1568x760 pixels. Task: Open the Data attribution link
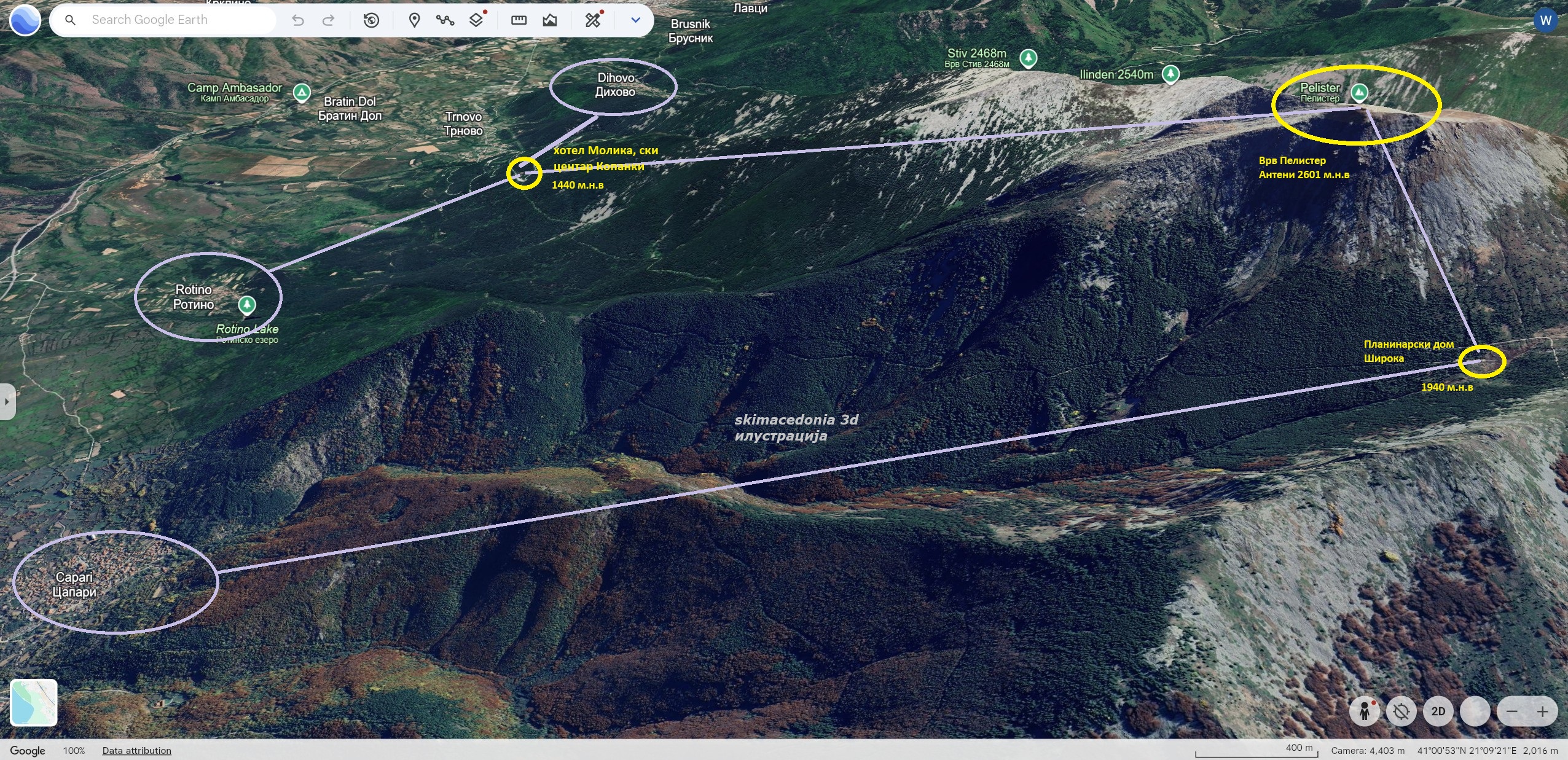click(x=136, y=750)
